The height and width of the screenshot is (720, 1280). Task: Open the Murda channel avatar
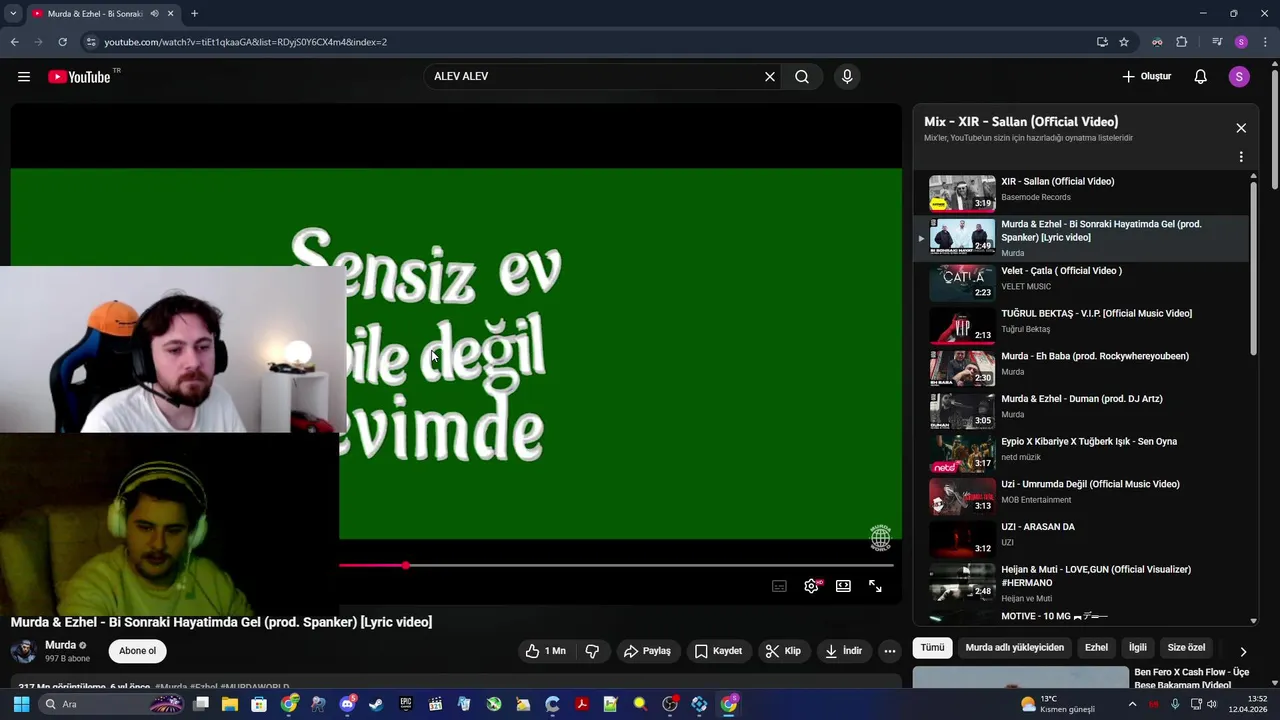point(23,651)
